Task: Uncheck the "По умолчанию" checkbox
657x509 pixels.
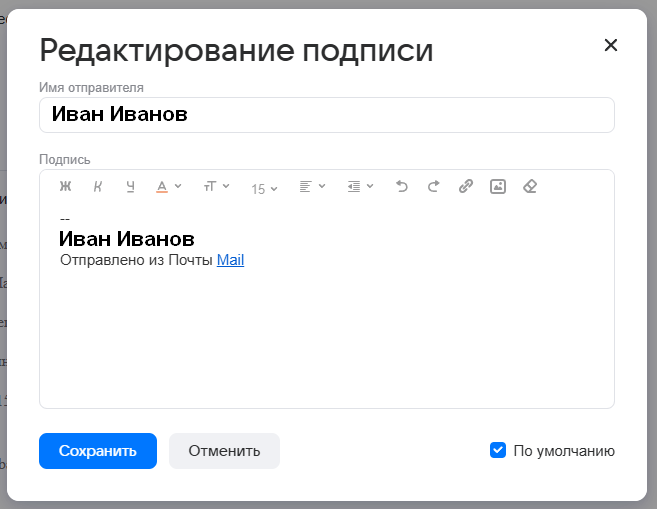Action: [498, 450]
